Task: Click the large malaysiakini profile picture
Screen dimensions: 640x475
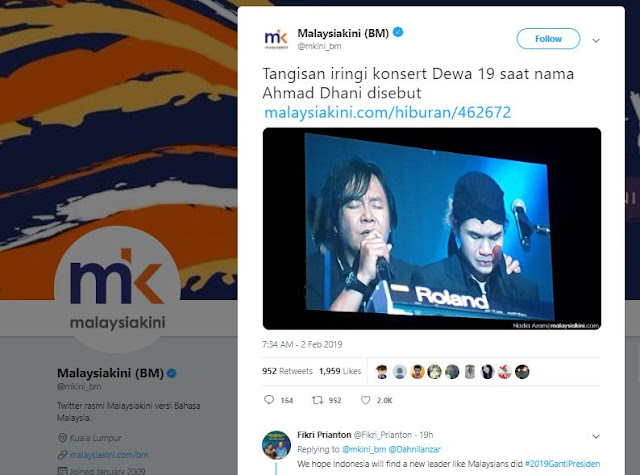Action: coord(118,289)
